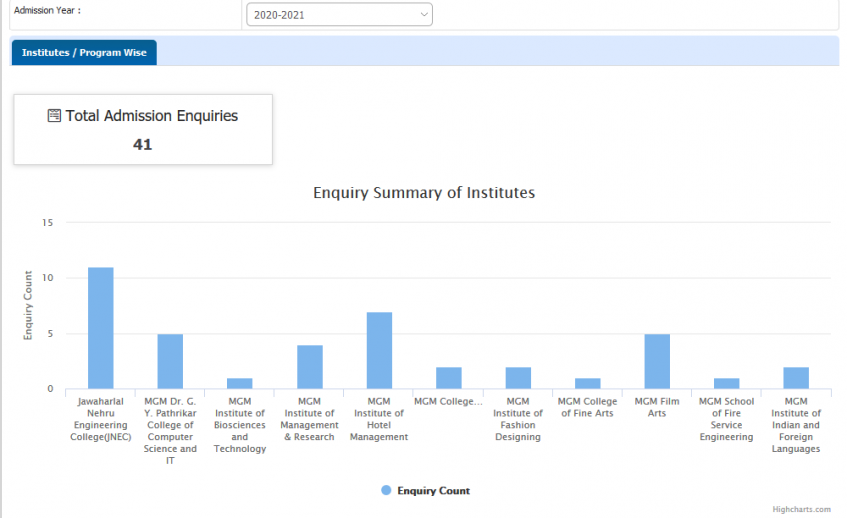Click the Enquiry Summary of Institutes chart title

coord(424,193)
